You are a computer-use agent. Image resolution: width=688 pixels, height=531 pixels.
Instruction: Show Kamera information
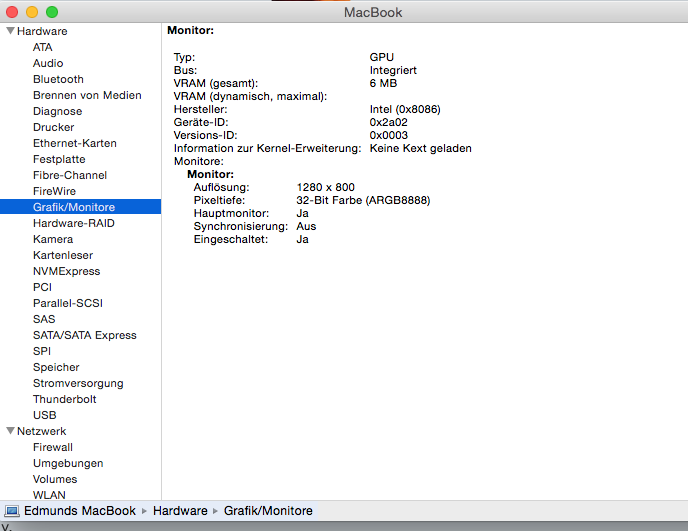click(53, 239)
